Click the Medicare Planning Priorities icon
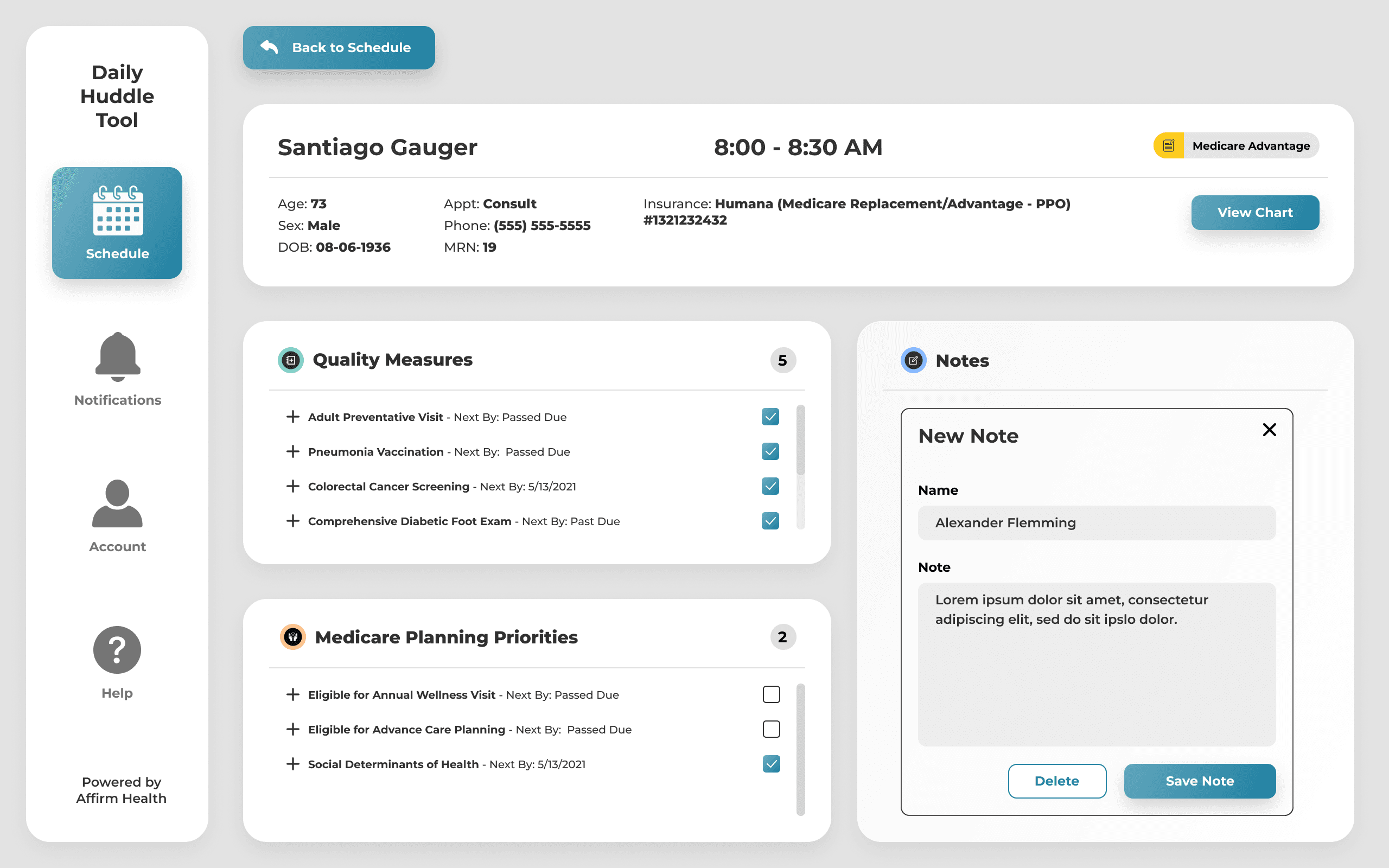The image size is (1389, 868). 293,637
